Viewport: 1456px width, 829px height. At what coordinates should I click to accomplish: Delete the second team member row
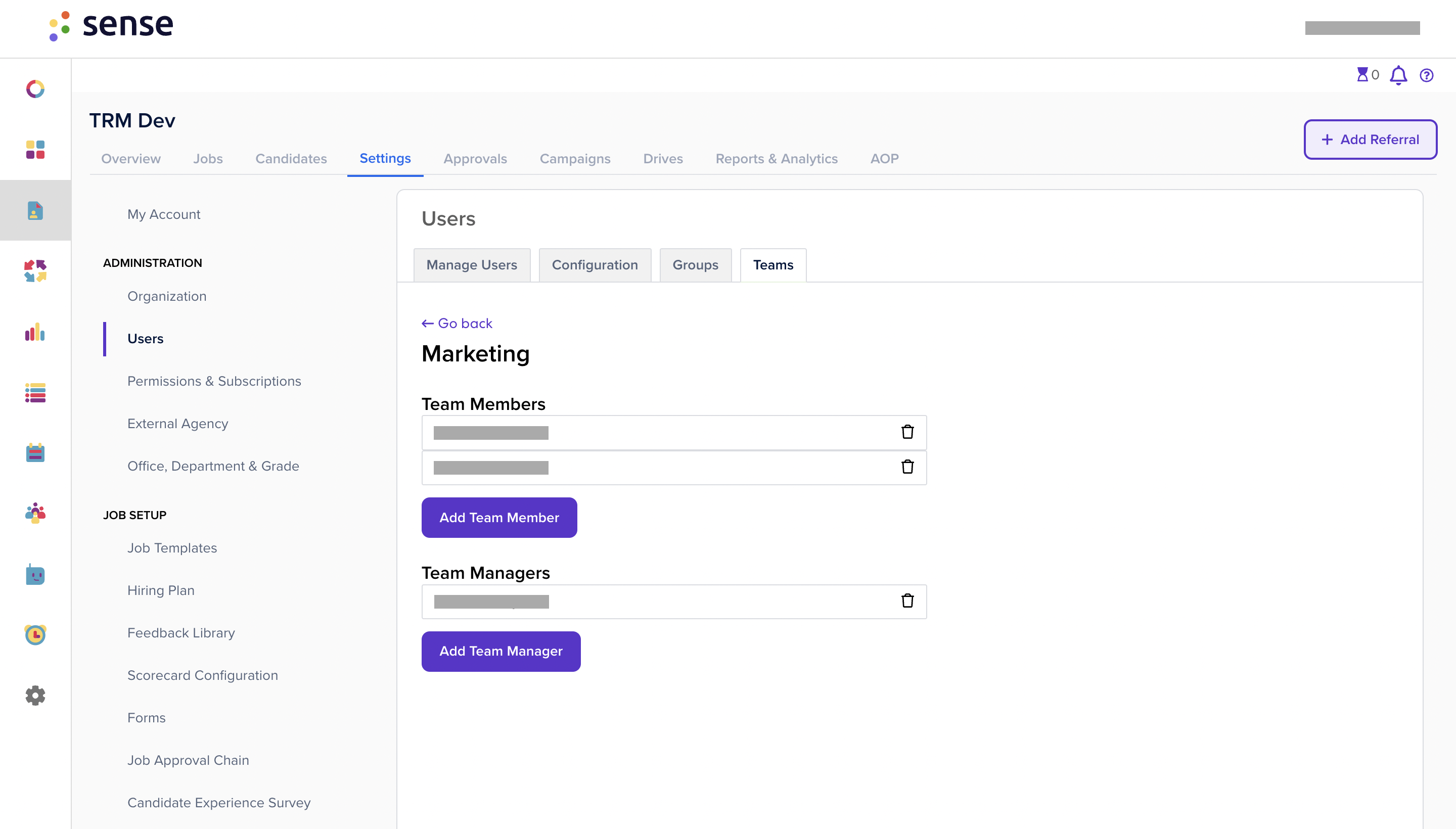point(907,467)
